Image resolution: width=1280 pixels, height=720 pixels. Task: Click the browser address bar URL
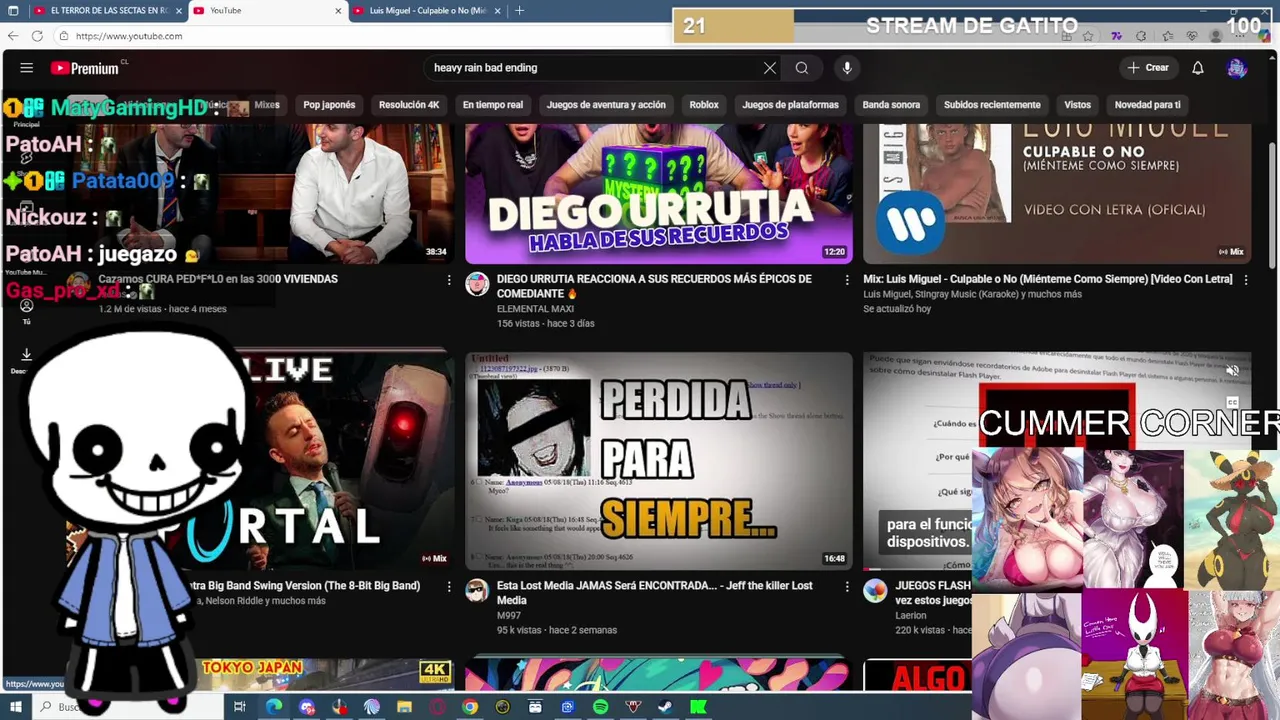coord(129,36)
